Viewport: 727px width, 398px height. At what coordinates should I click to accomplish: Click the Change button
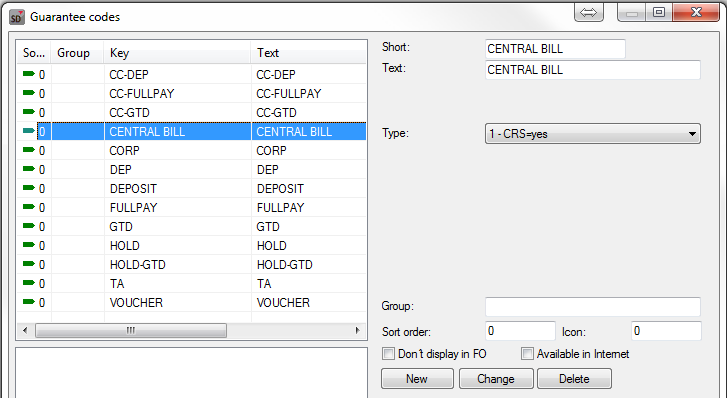tap(496, 379)
